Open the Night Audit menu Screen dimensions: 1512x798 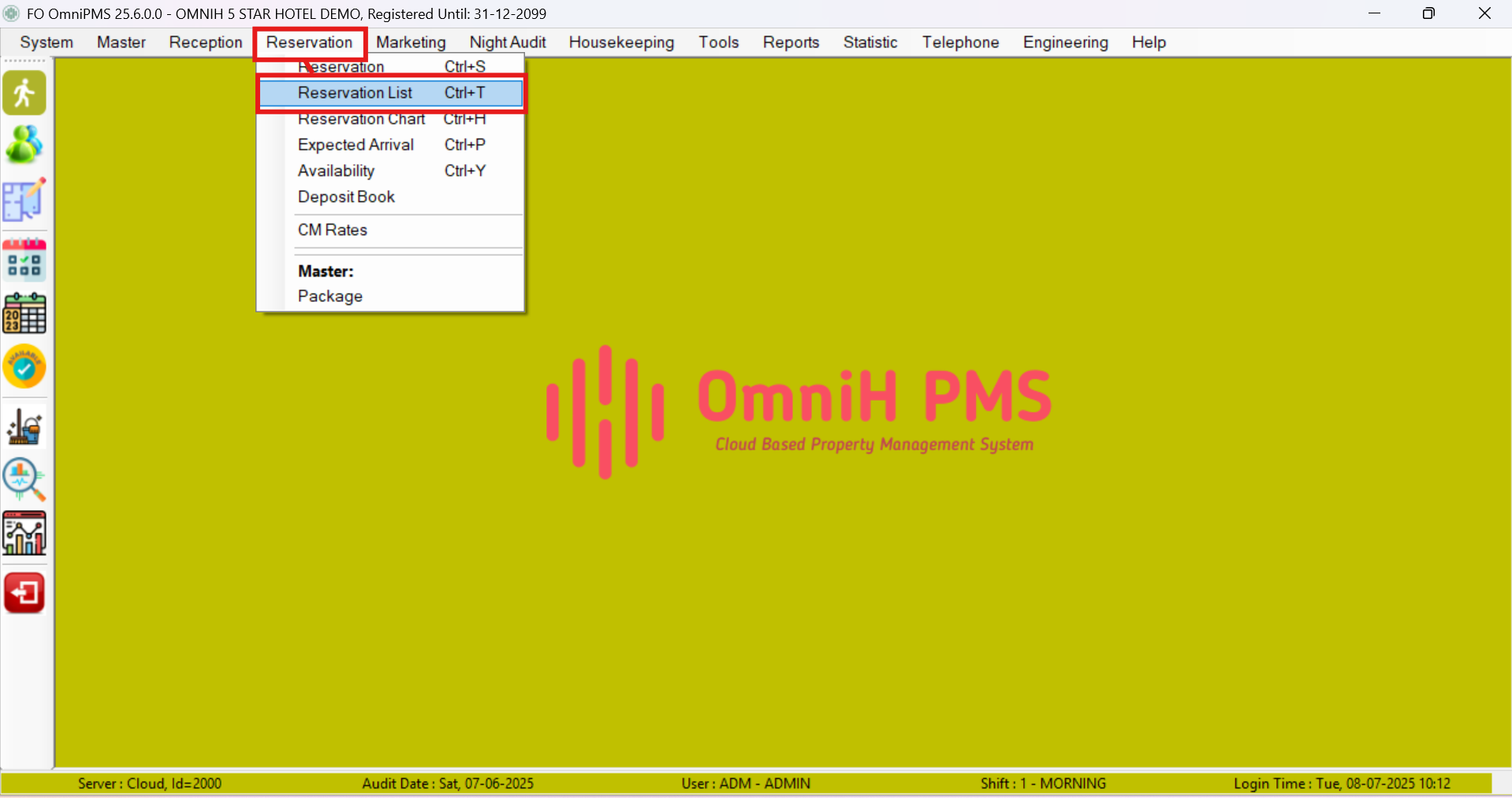click(508, 43)
